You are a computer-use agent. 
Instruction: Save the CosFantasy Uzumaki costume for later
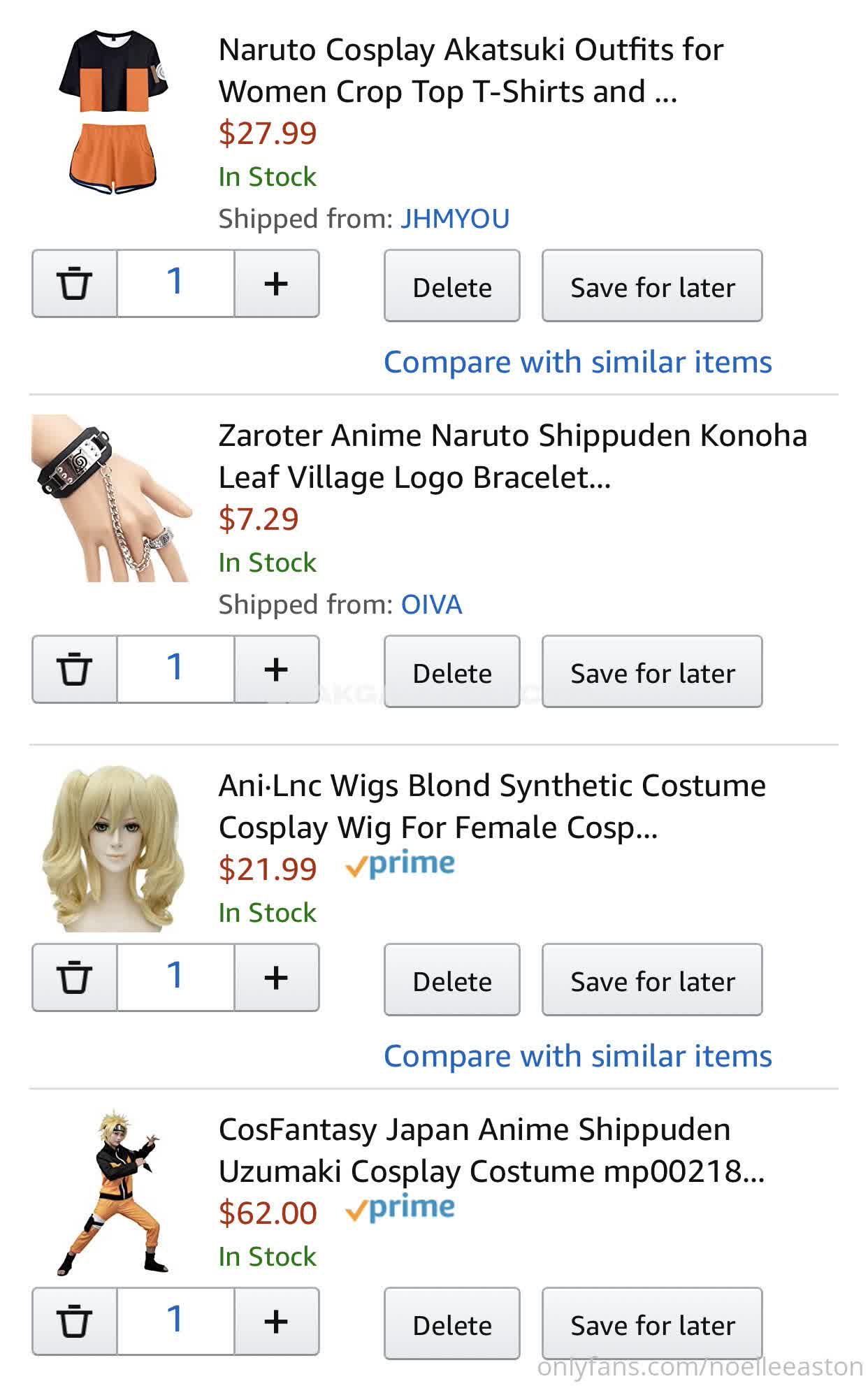click(x=652, y=1324)
